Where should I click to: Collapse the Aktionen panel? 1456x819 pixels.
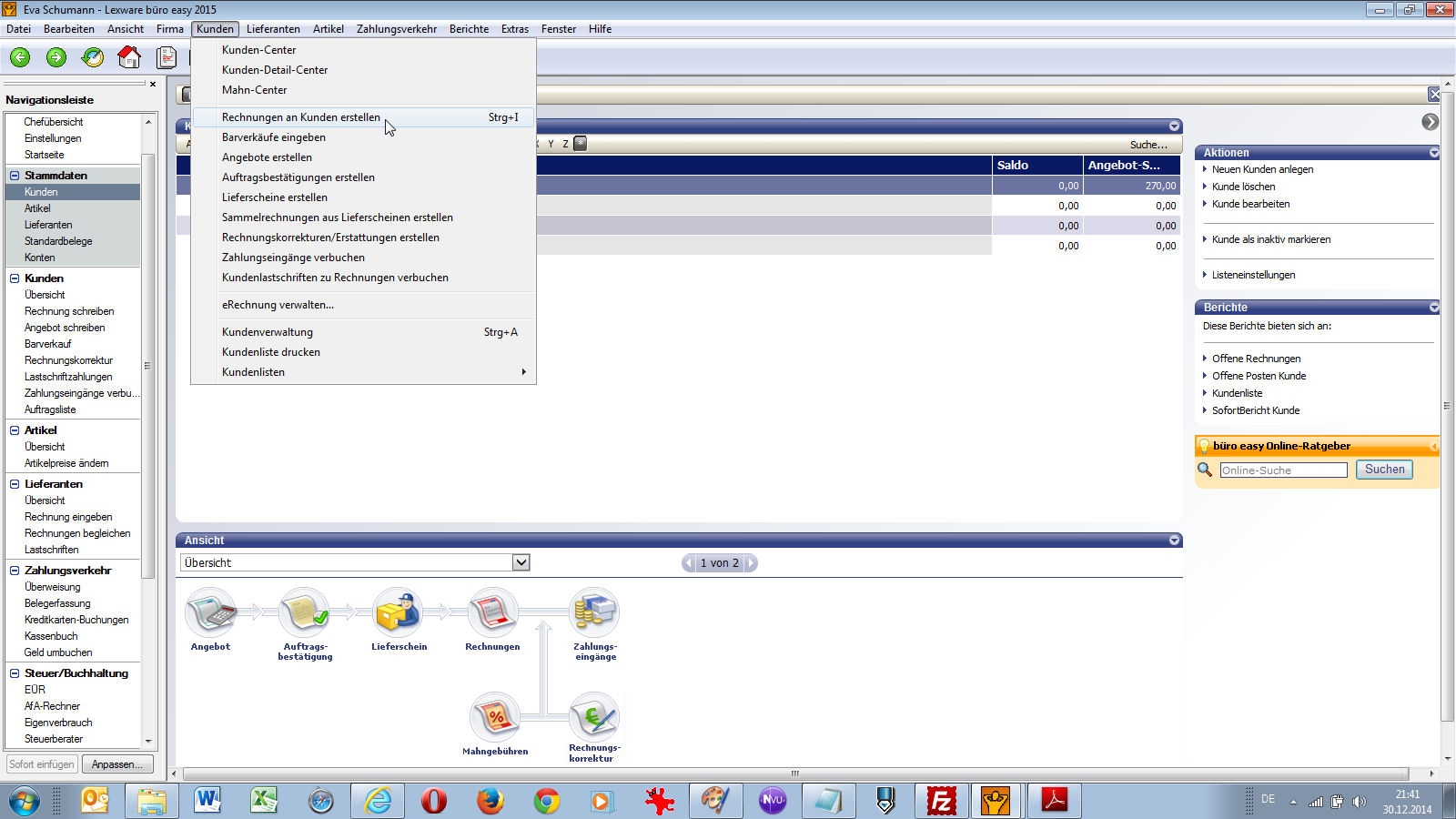click(x=1434, y=153)
